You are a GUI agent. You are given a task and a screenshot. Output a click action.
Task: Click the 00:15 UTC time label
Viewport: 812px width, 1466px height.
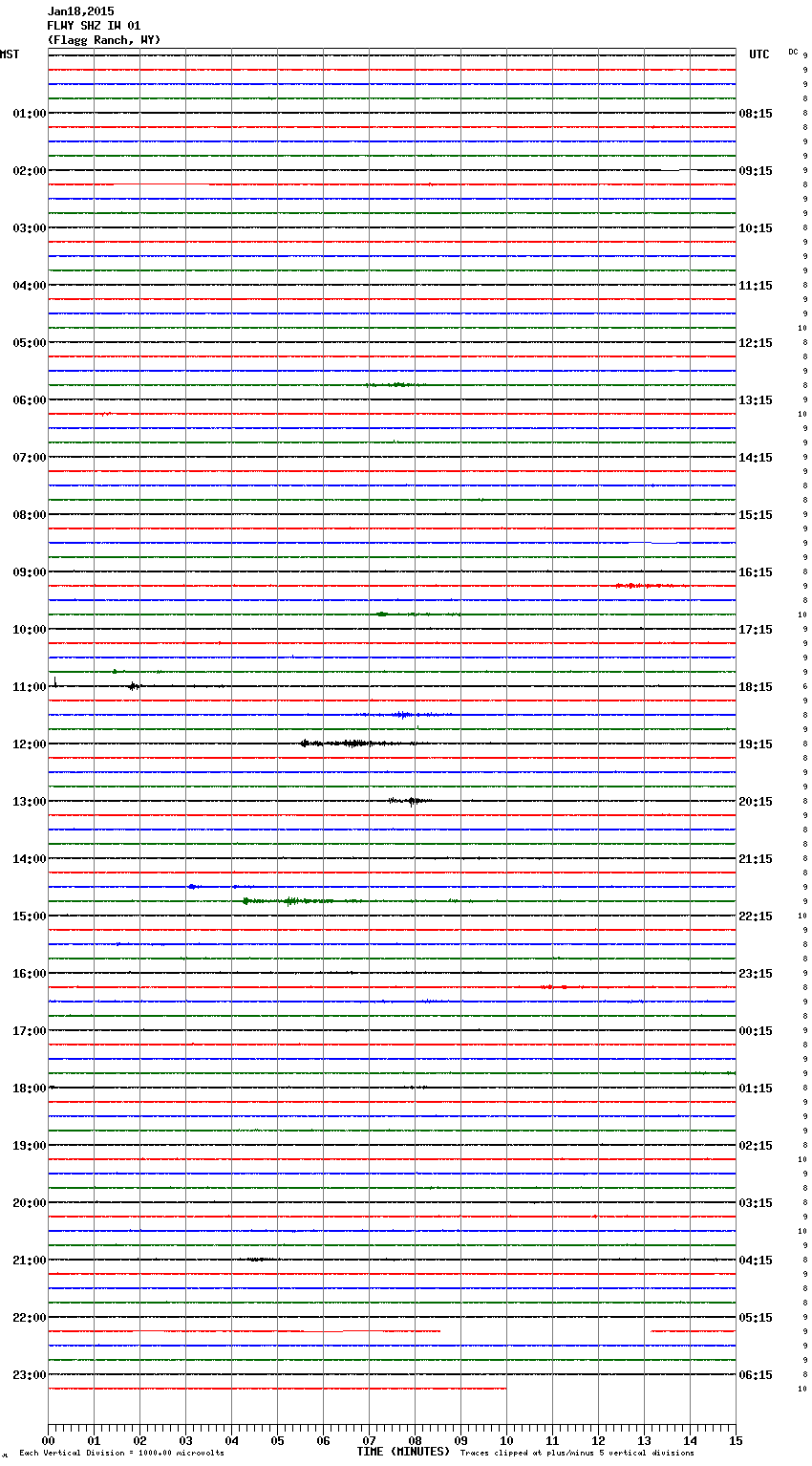tap(756, 1031)
